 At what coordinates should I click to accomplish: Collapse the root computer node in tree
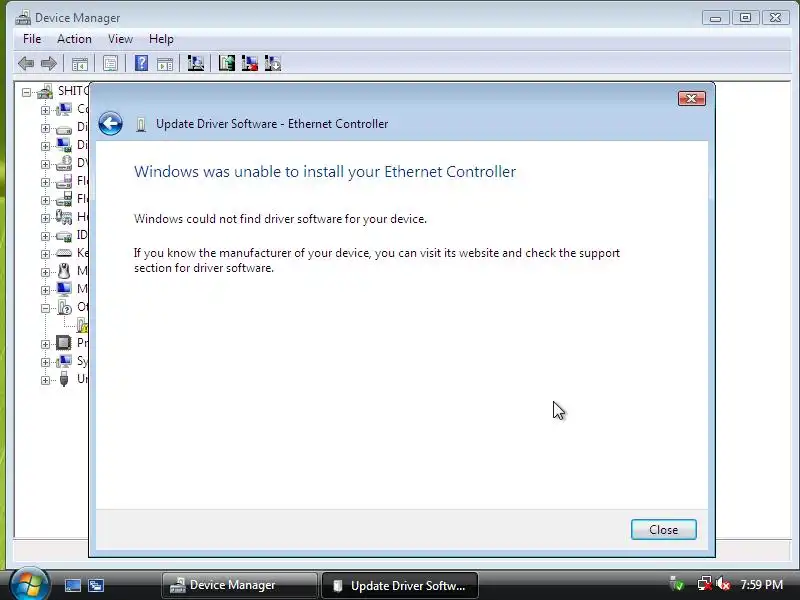click(x=27, y=92)
